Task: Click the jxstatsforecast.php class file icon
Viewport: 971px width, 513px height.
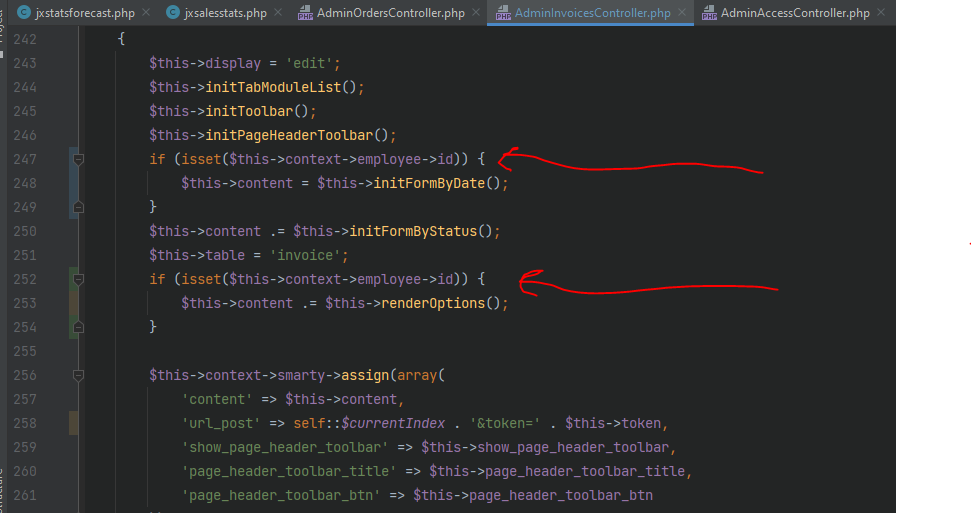Action: tap(24, 12)
